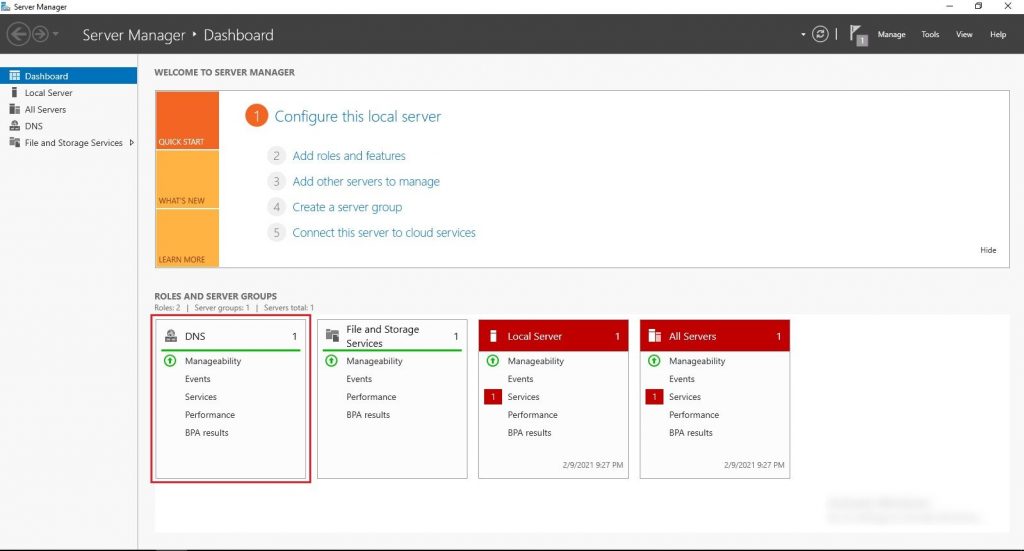
Task: Click red alert badge in Local Server Services
Action: pyautogui.click(x=492, y=396)
